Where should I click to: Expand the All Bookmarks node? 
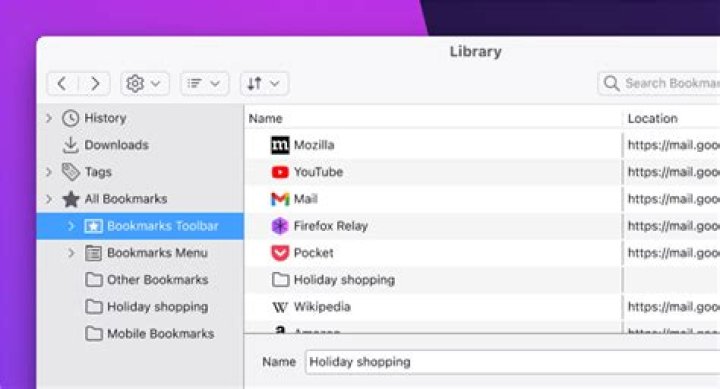pos(49,199)
